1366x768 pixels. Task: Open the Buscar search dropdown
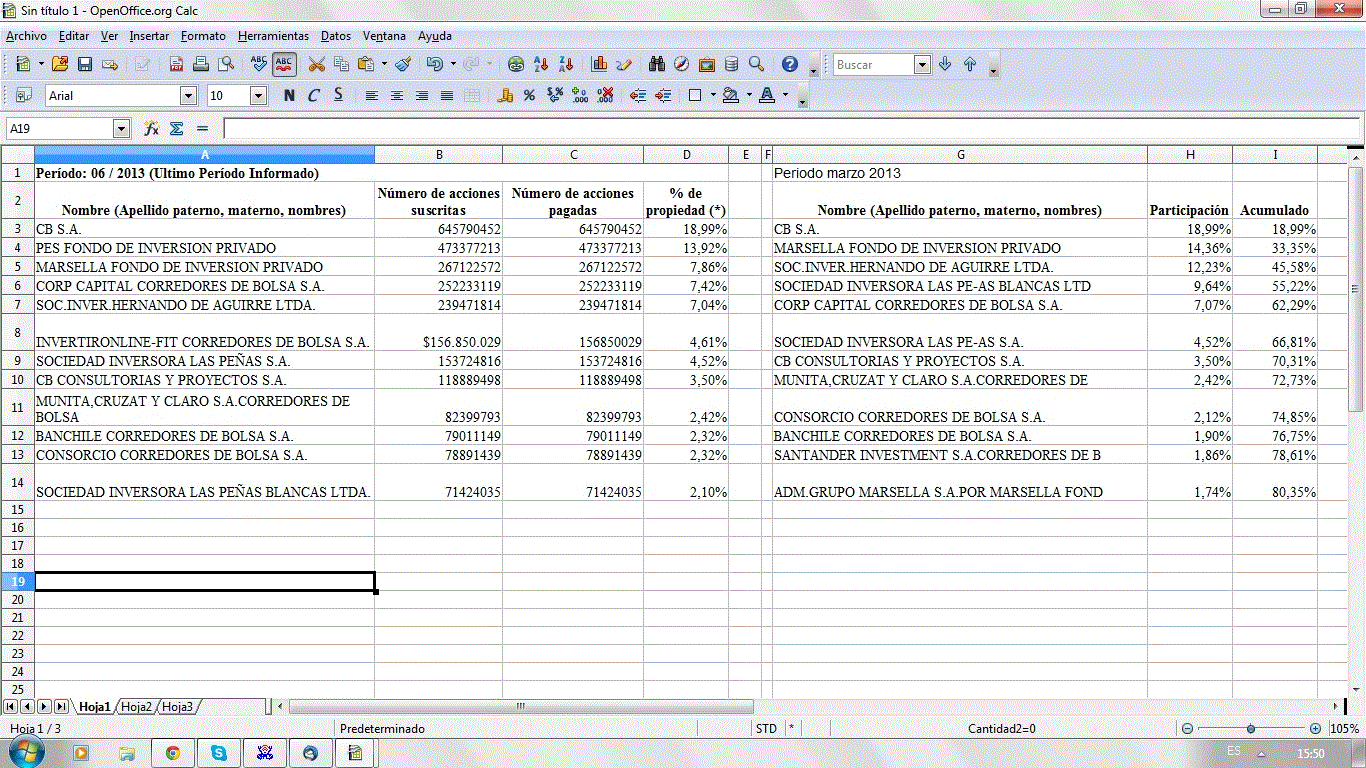click(923, 64)
